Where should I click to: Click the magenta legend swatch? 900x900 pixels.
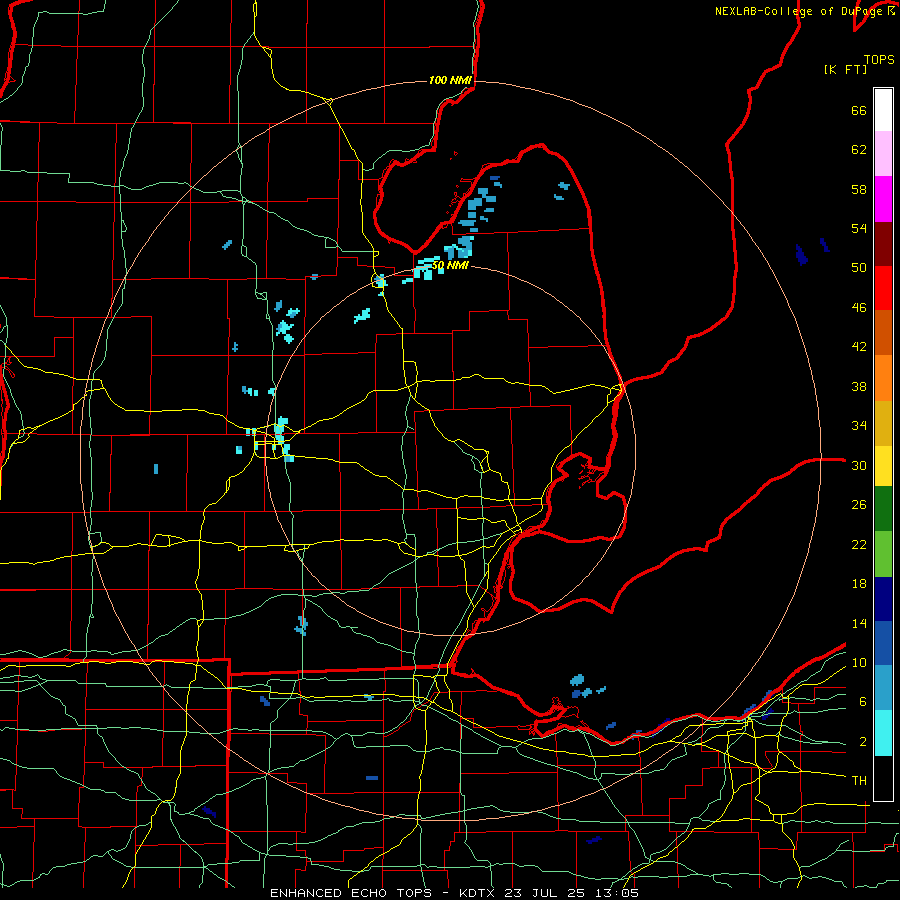click(x=883, y=199)
